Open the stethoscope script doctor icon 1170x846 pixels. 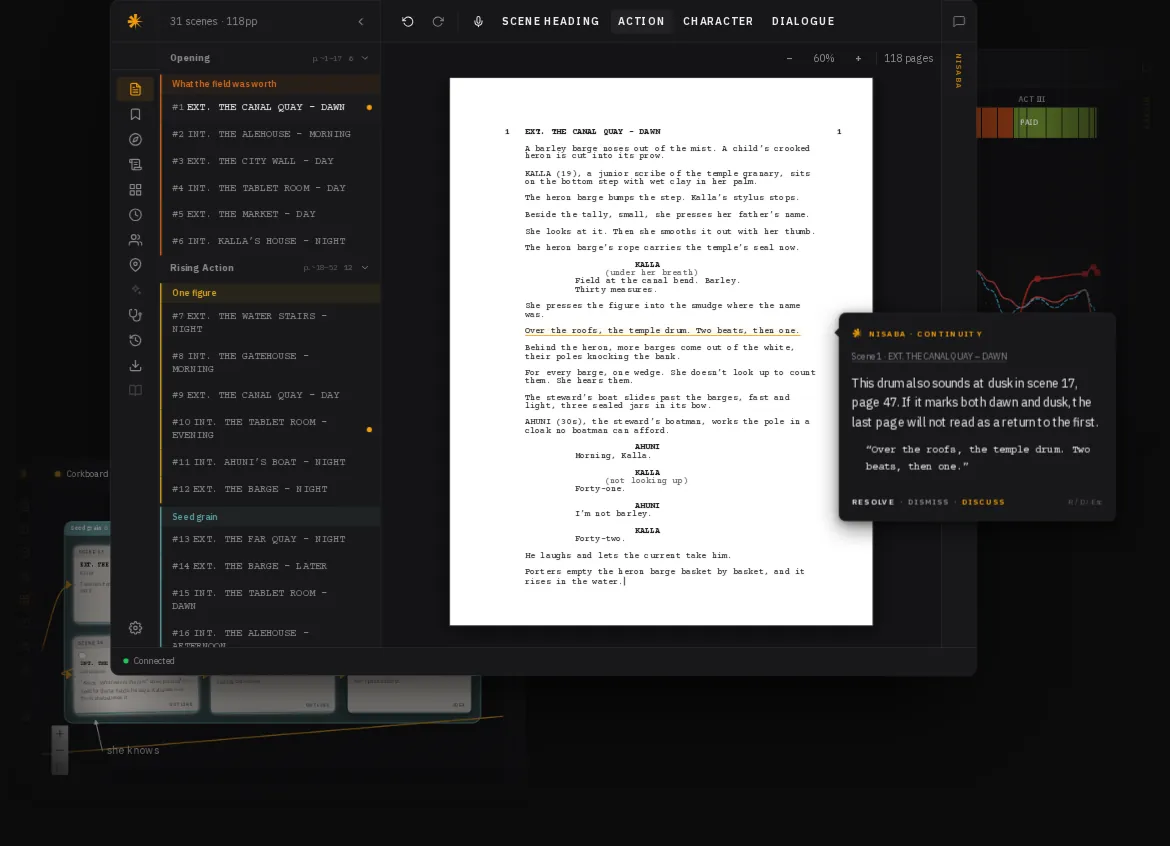pos(135,315)
